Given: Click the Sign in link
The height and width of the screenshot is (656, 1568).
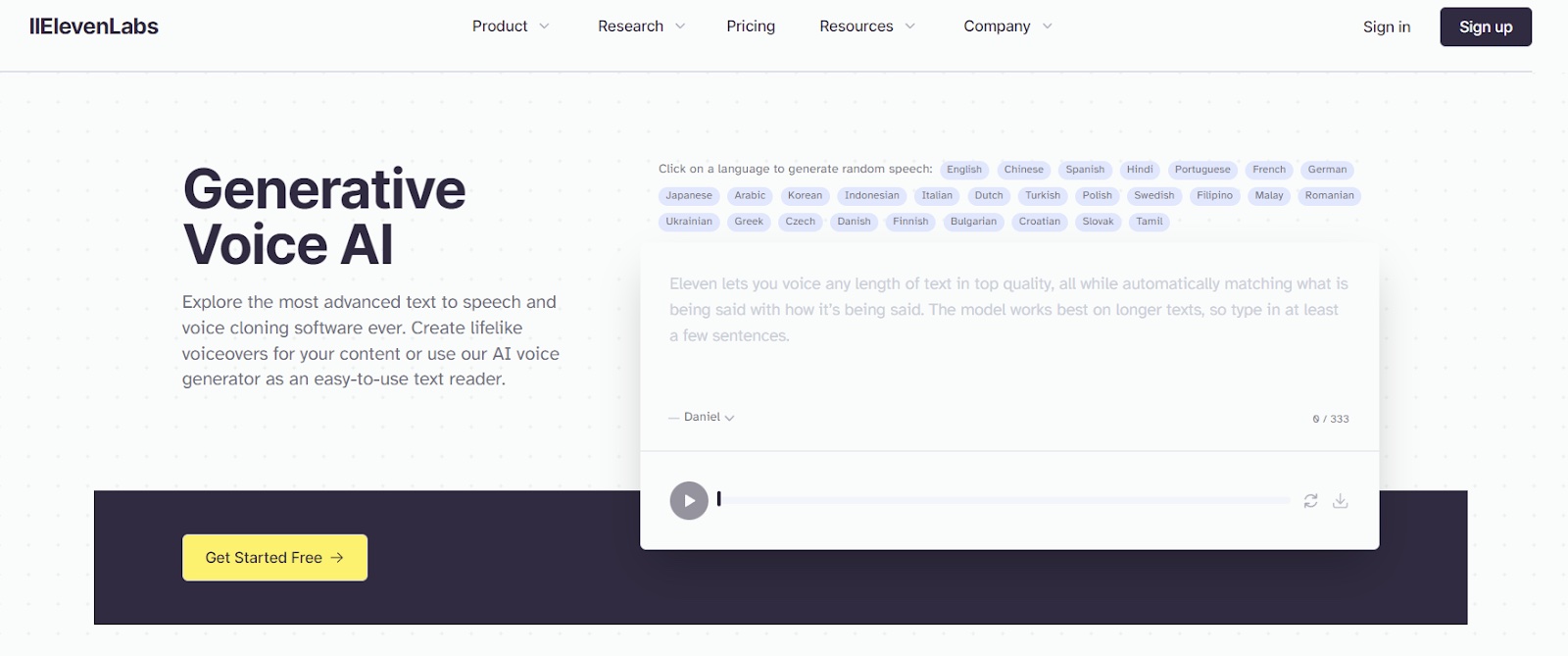Looking at the screenshot, I should (x=1387, y=27).
